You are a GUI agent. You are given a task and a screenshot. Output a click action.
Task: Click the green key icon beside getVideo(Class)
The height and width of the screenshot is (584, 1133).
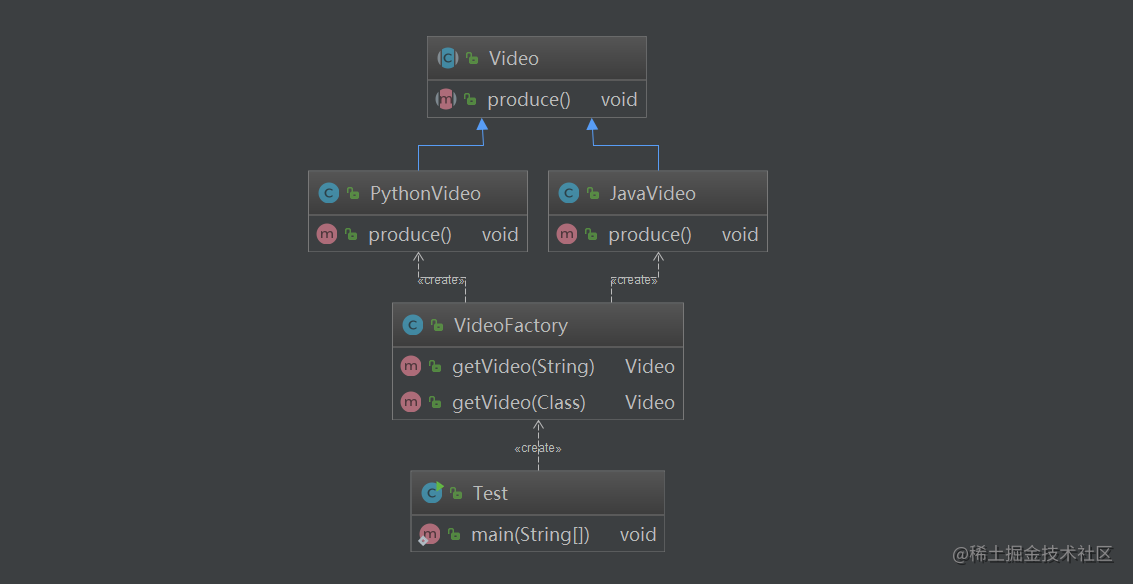[x=433, y=402]
